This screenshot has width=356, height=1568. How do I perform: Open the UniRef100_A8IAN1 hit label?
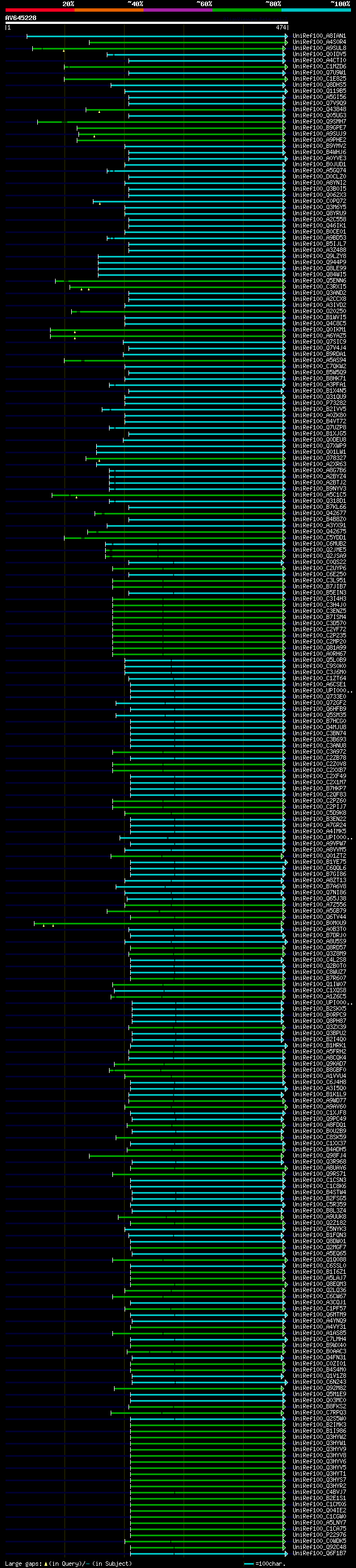tap(319, 36)
